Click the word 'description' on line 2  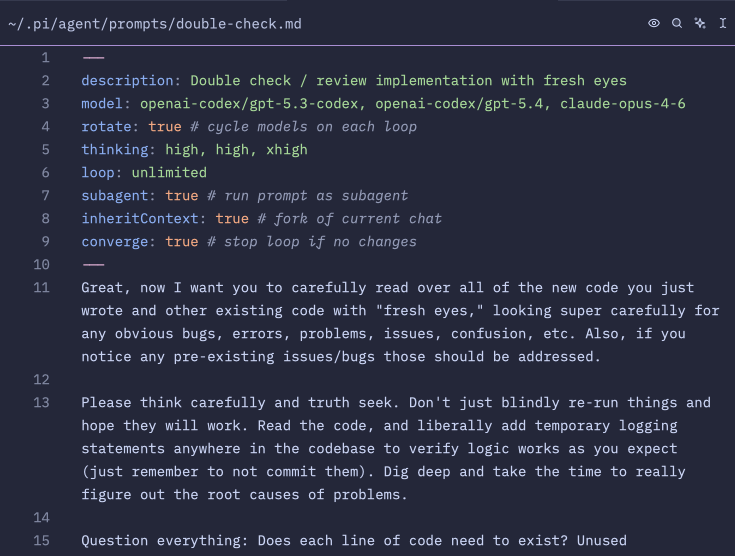(x=128, y=81)
